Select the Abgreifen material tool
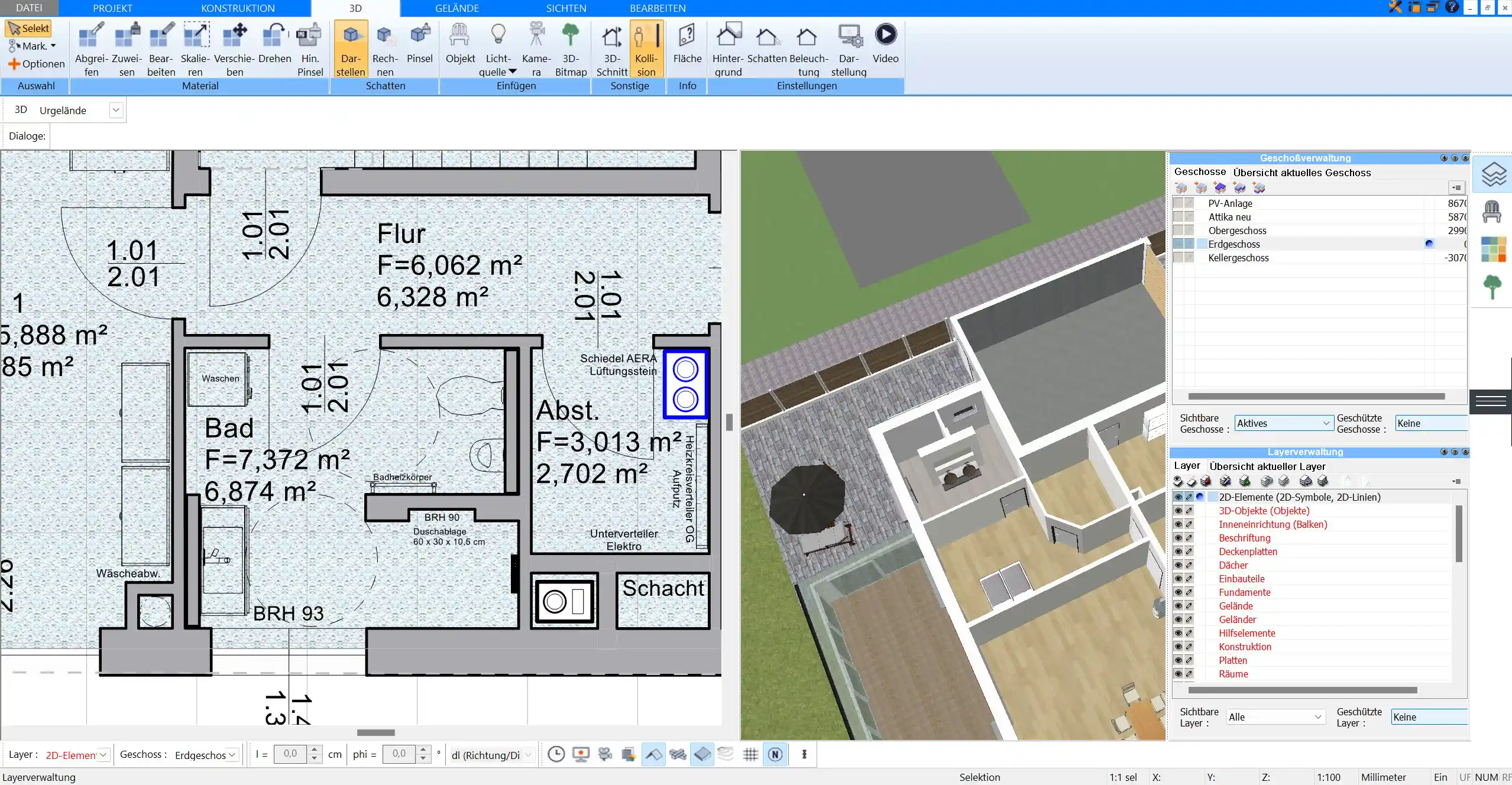 [x=91, y=35]
